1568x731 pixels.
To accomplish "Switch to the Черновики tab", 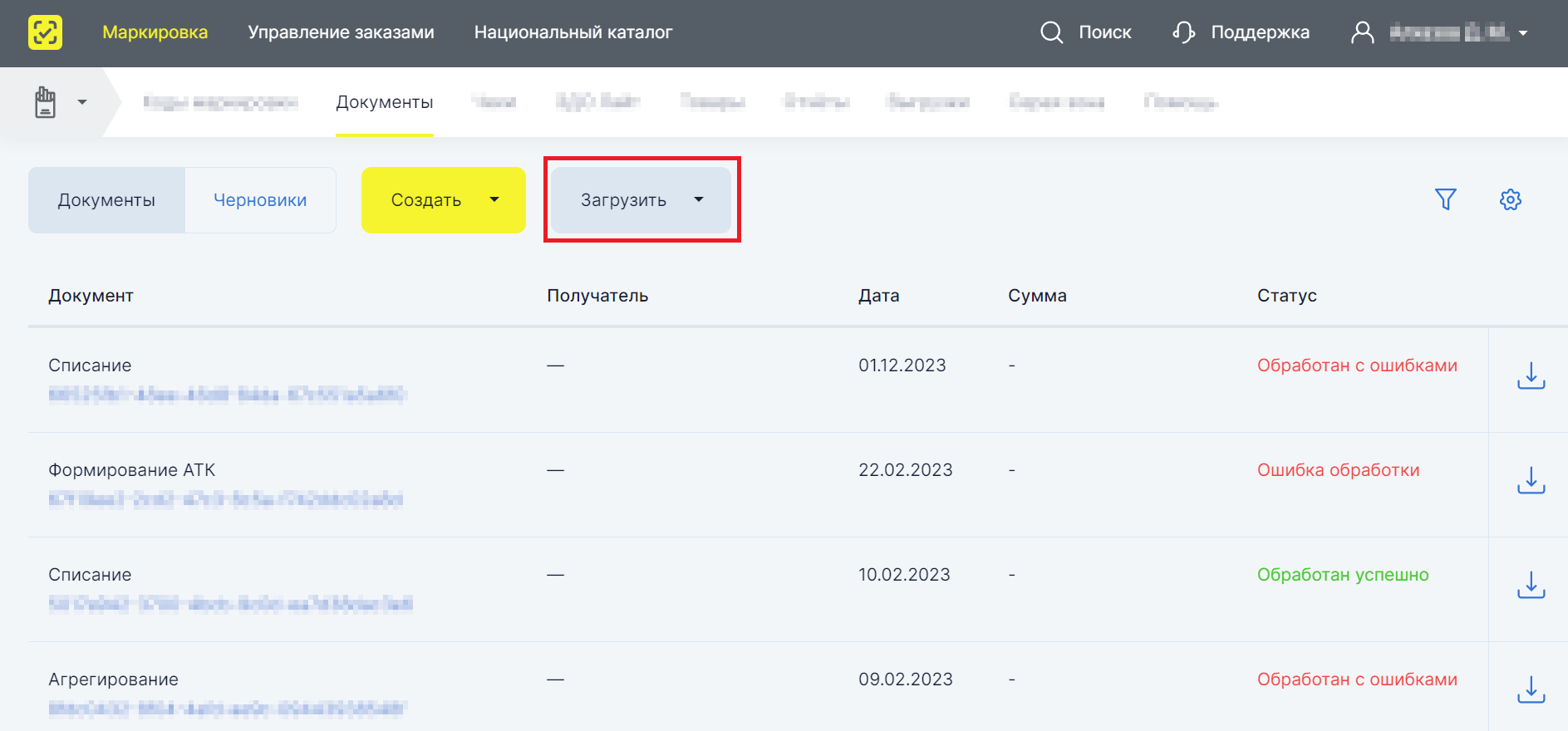I will coord(260,200).
